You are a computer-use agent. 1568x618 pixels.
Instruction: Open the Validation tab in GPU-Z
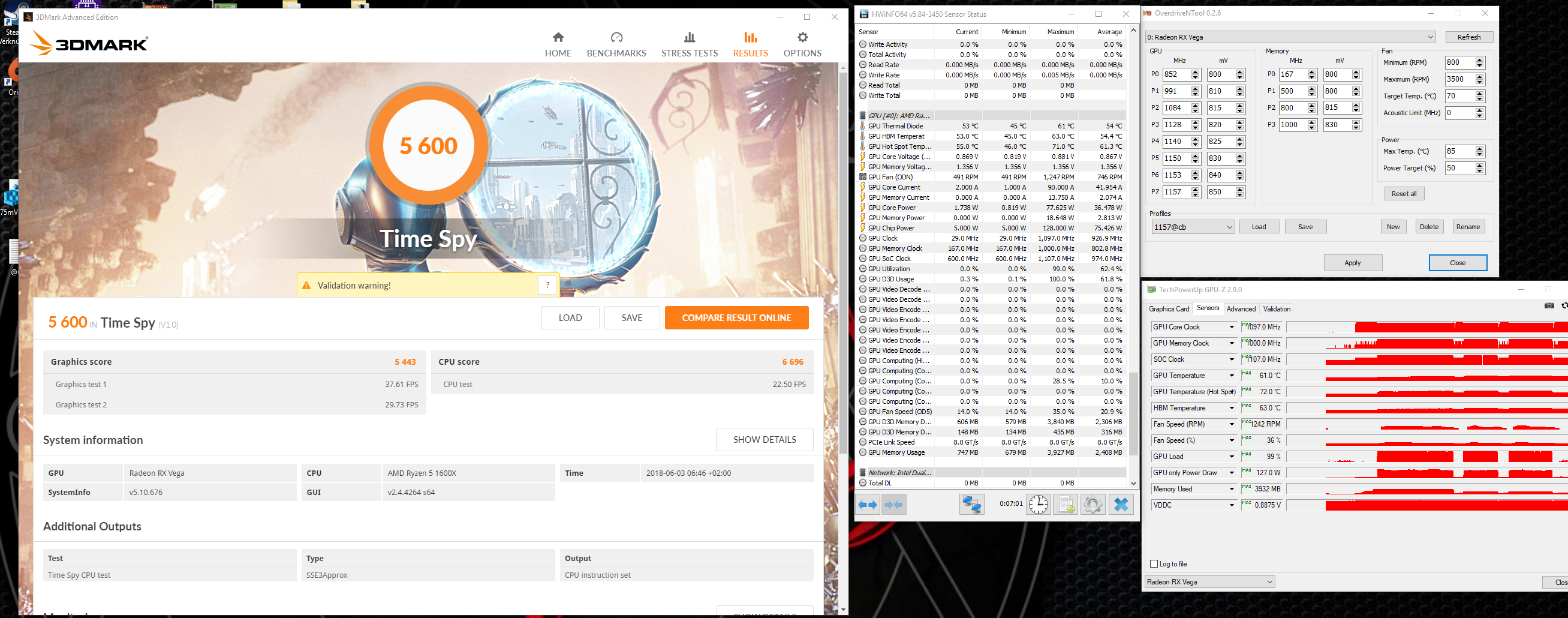click(x=1277, y=308)
